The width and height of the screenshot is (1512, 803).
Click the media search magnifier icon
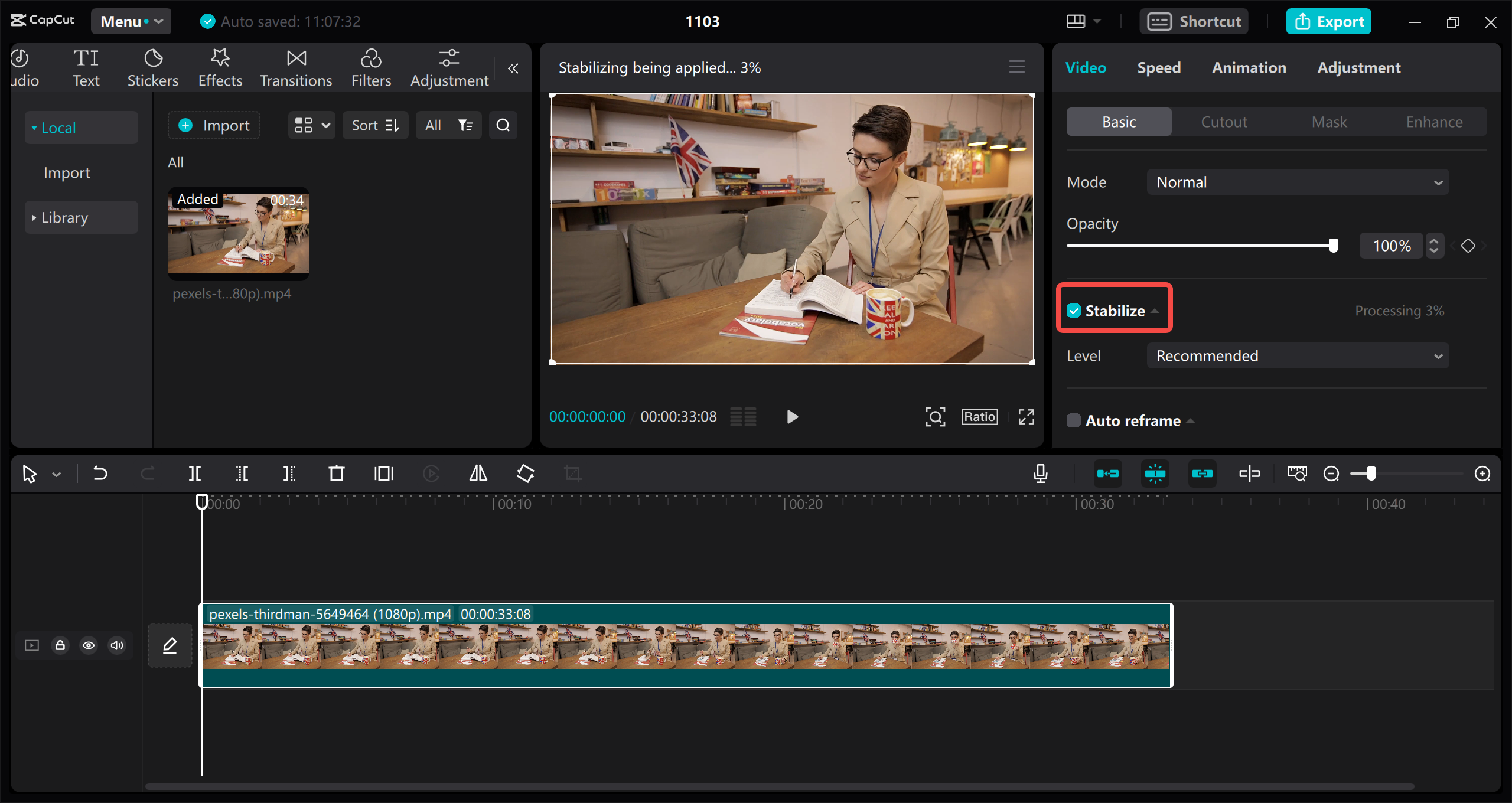[x=503, y=125]
